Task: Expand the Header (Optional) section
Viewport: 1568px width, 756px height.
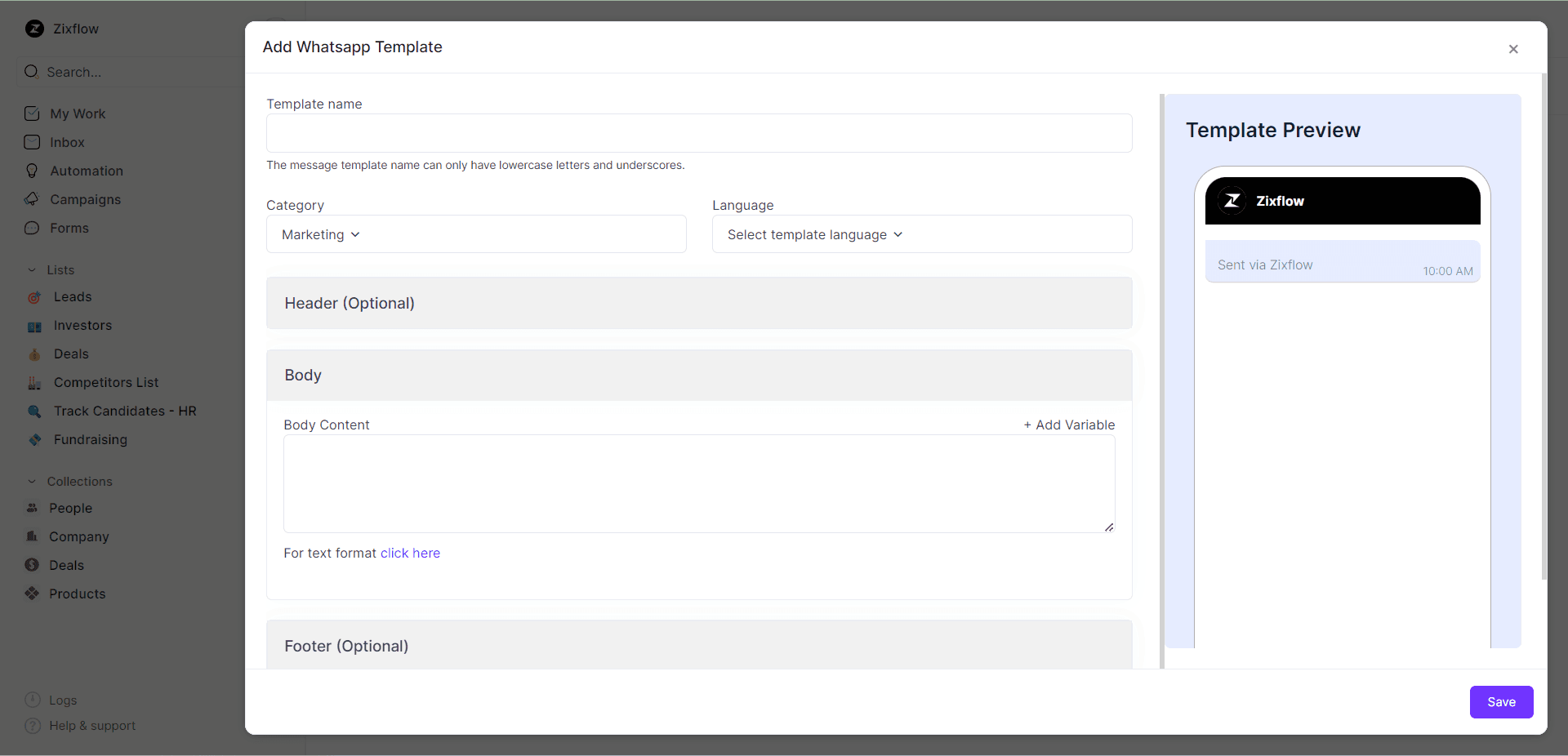Action: pyautogui.click(x=698, y=303)
